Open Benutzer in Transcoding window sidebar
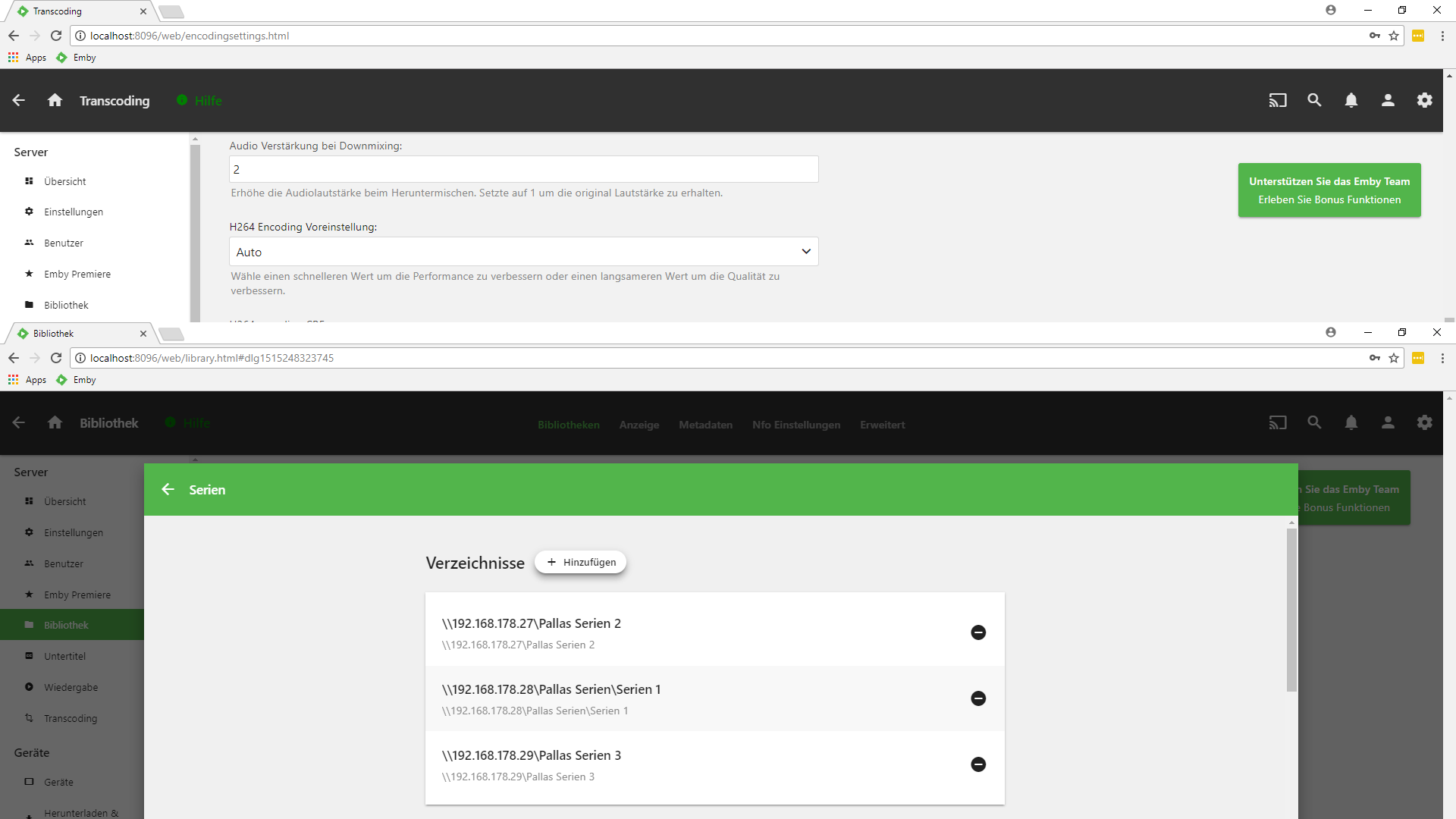This screenshot has width=1456, height=819. pos(64,243)
